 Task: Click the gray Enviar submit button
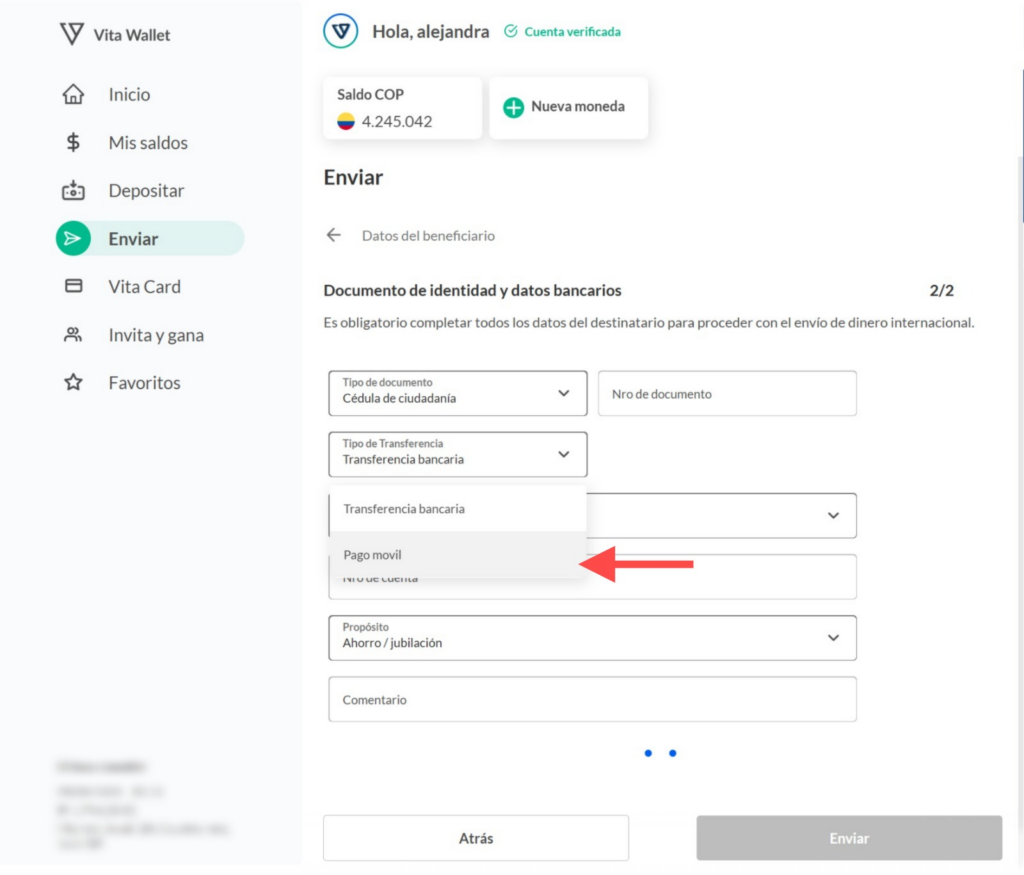pyautogui.click(x=849, y=838)
